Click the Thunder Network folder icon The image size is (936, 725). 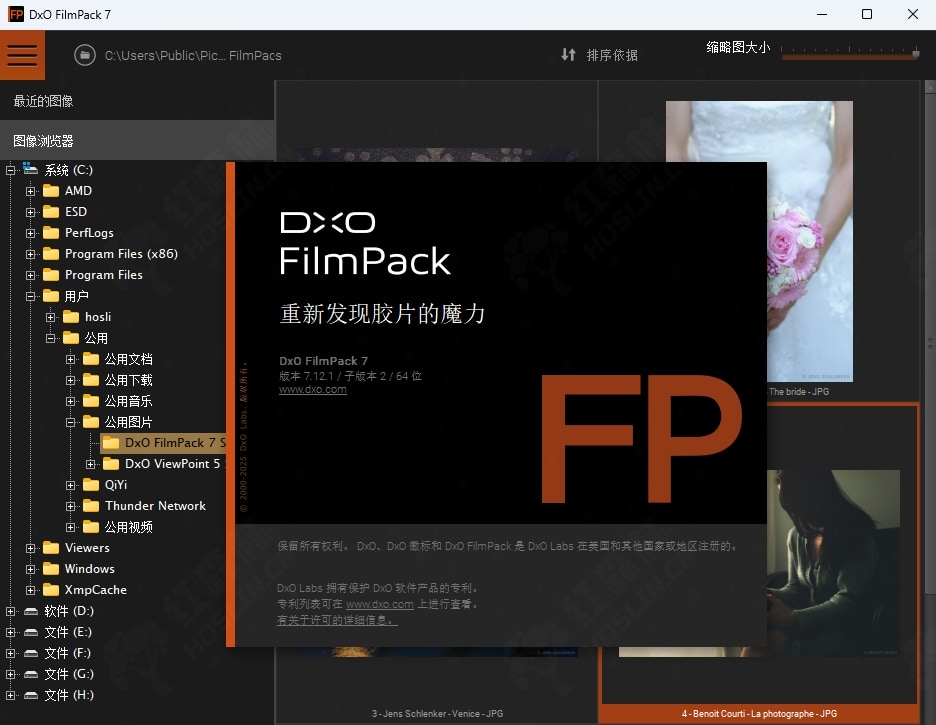pos(91,505)
